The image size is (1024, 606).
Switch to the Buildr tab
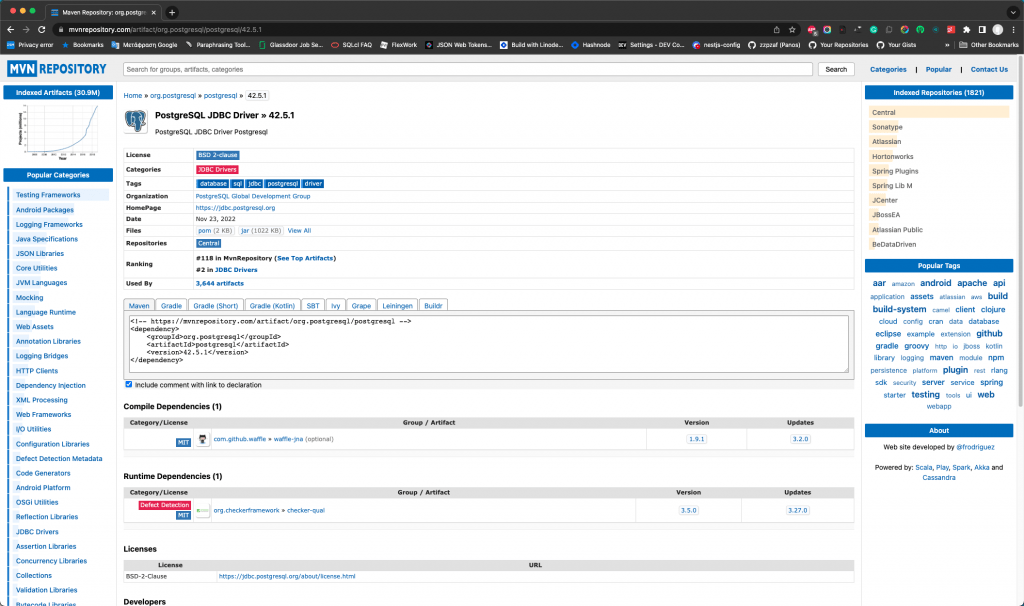click(x=433, y=306)
